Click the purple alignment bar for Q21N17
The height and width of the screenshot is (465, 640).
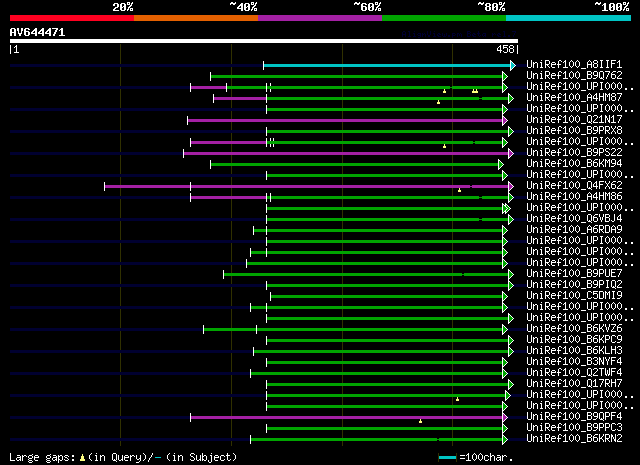coord(345,120)
